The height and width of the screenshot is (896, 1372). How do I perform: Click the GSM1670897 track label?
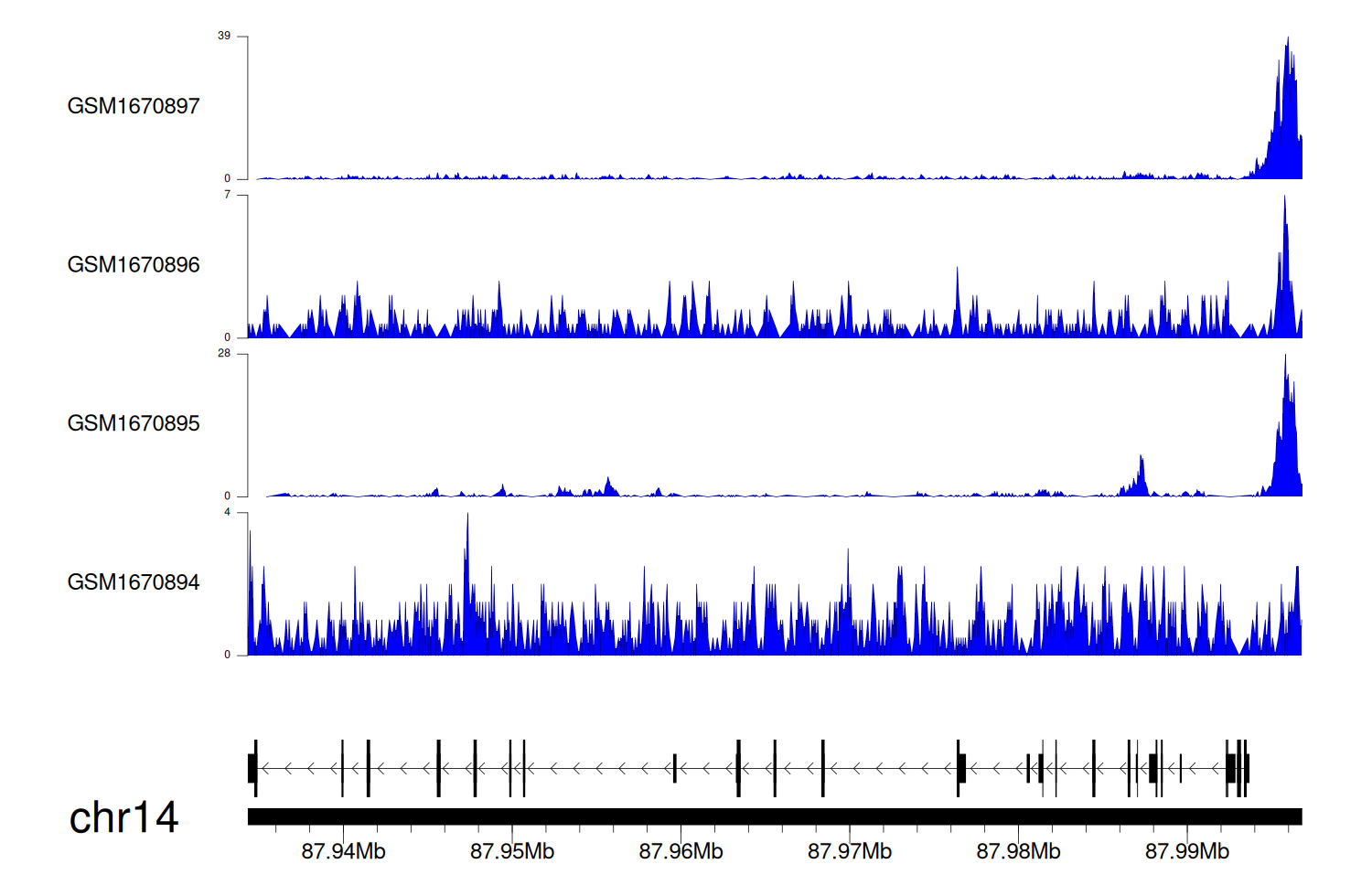[x=134, y=106]
